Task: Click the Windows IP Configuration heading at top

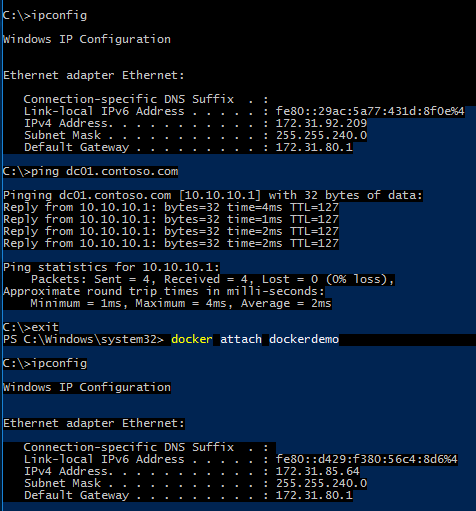Action: tap(87, 39)
